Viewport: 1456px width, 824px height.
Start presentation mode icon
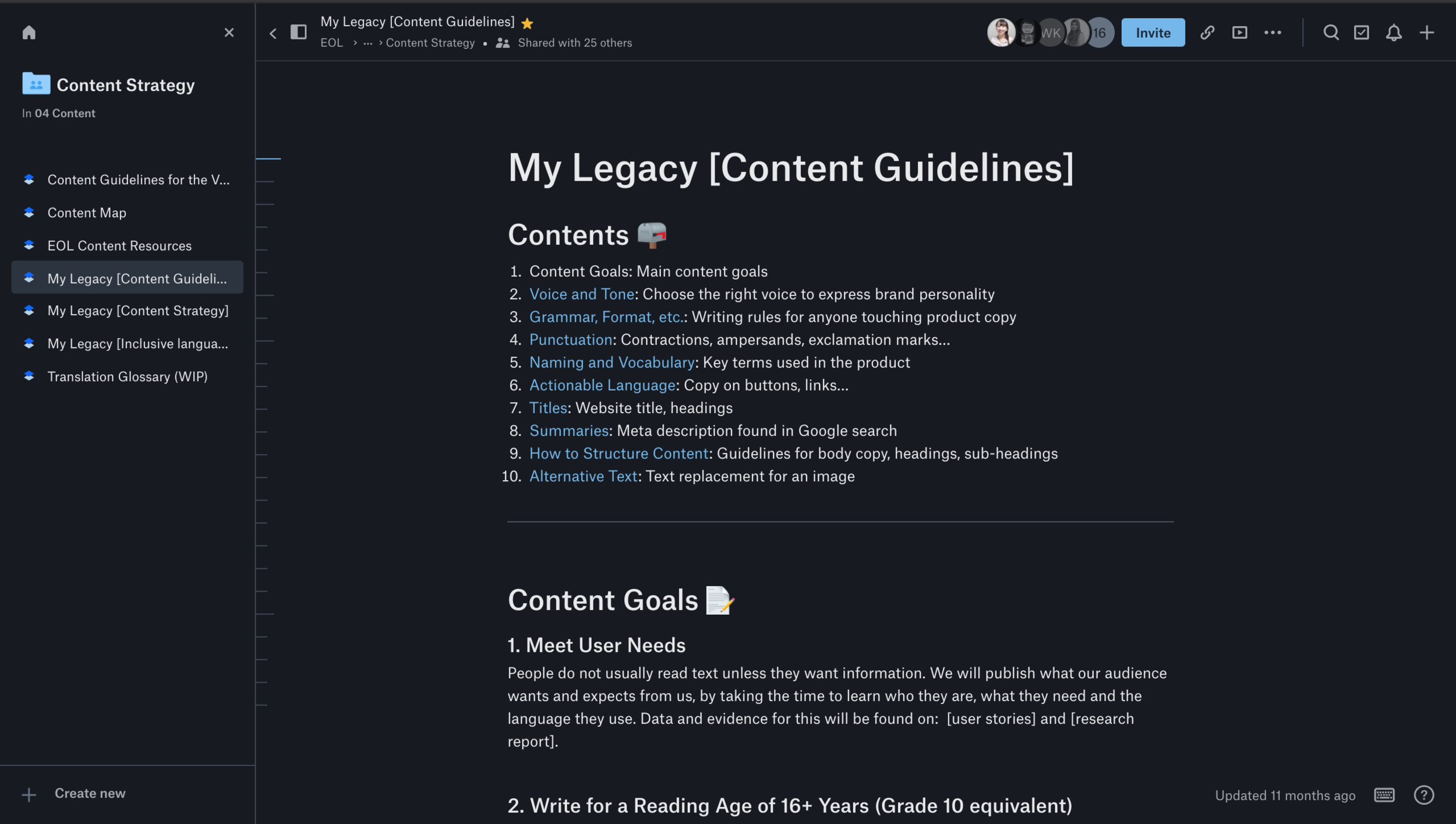[x=1239, y=33]
